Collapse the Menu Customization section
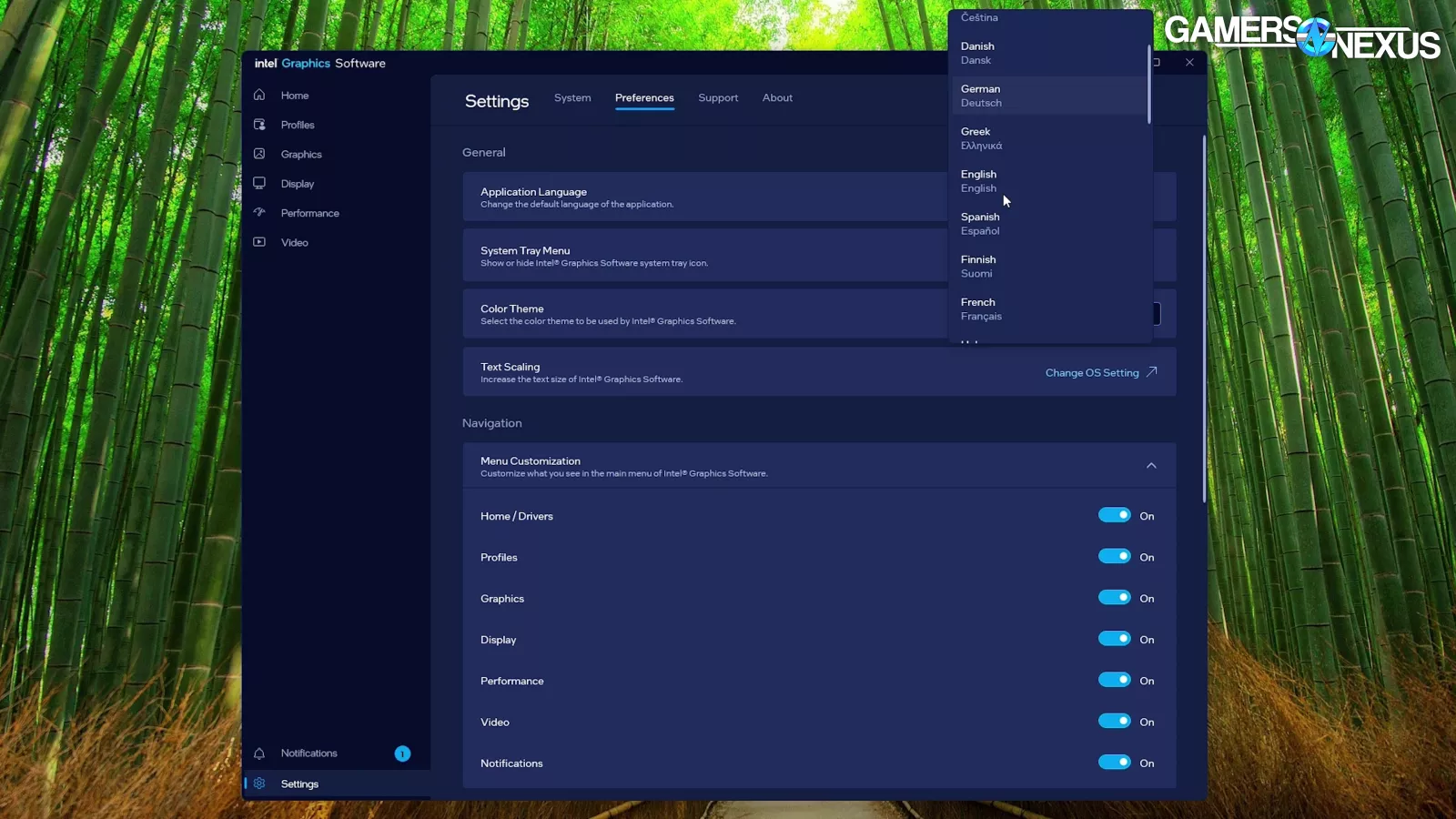 click(x=1150, y=465)
